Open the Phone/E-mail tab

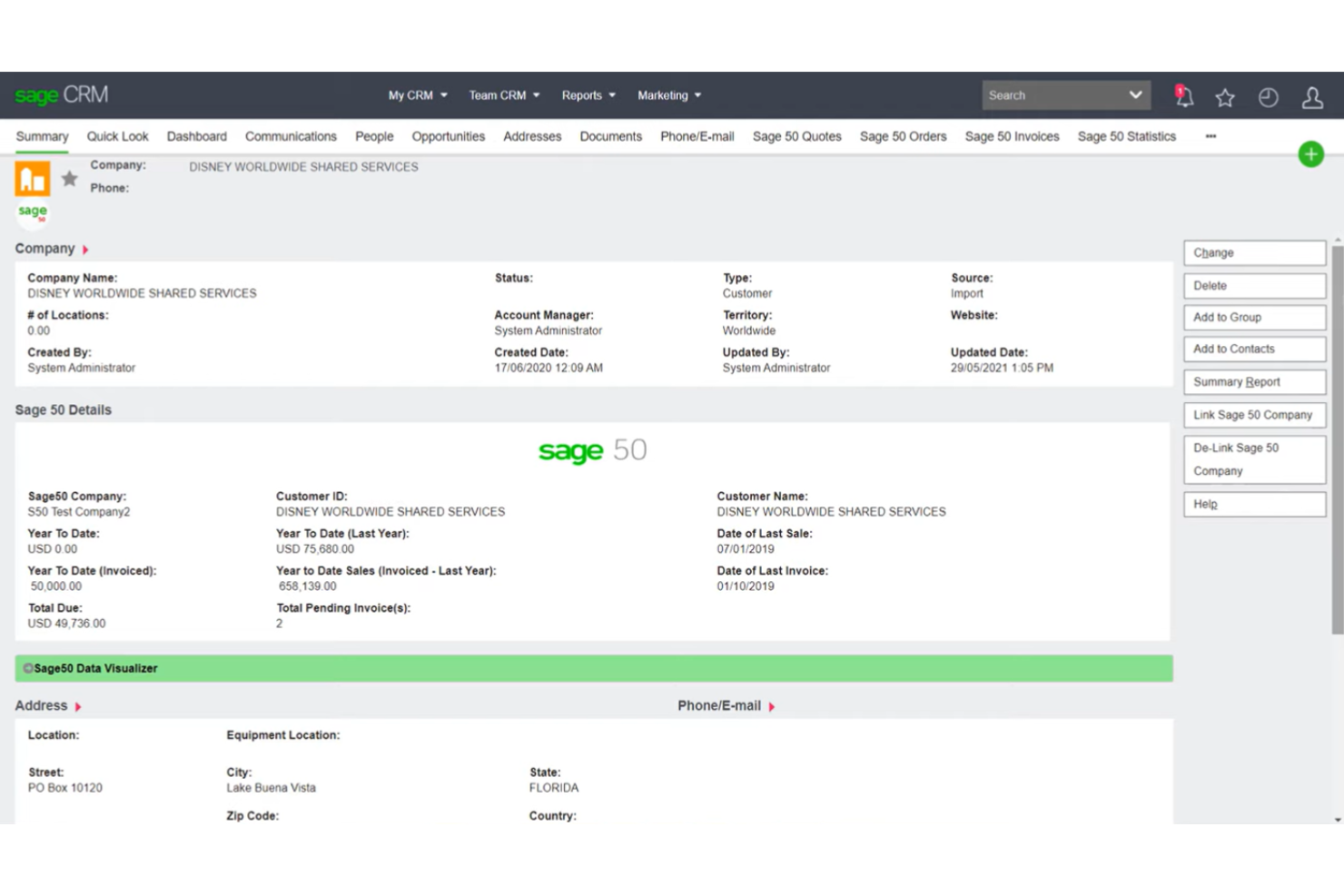(x=697, y=136)
